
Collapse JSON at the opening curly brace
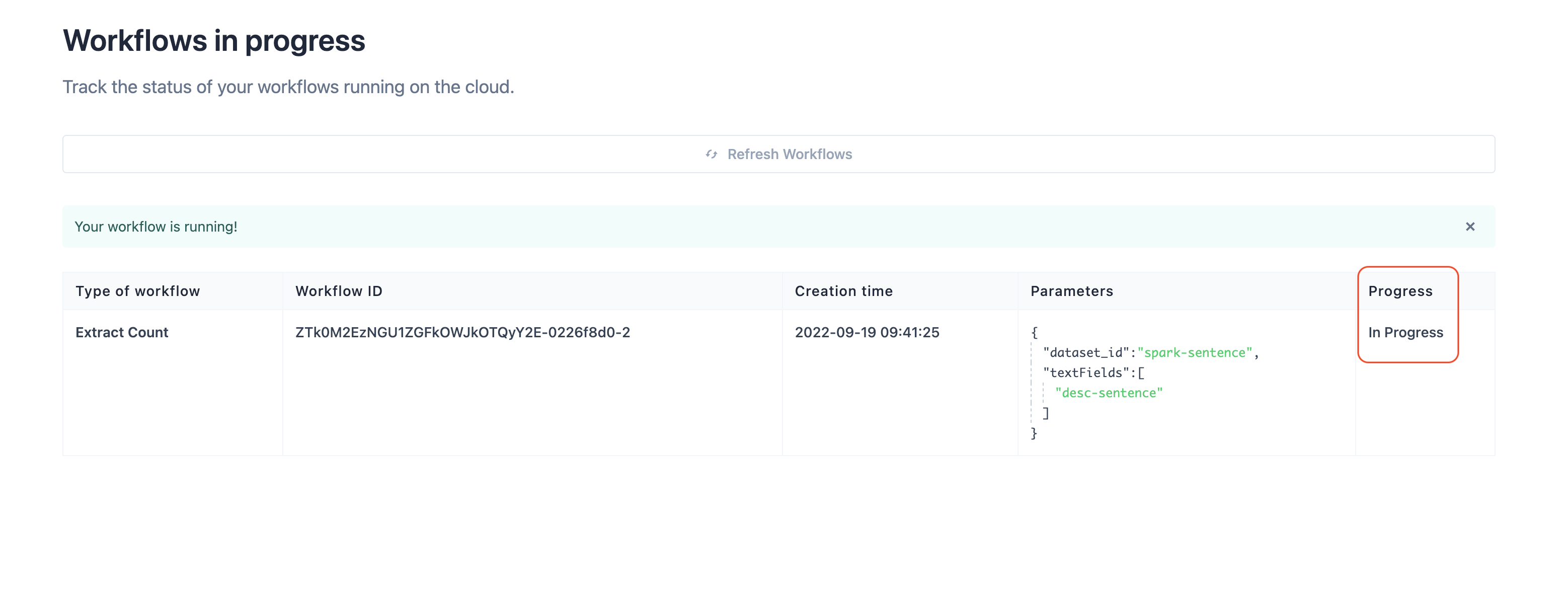(x=1034, y=332)
